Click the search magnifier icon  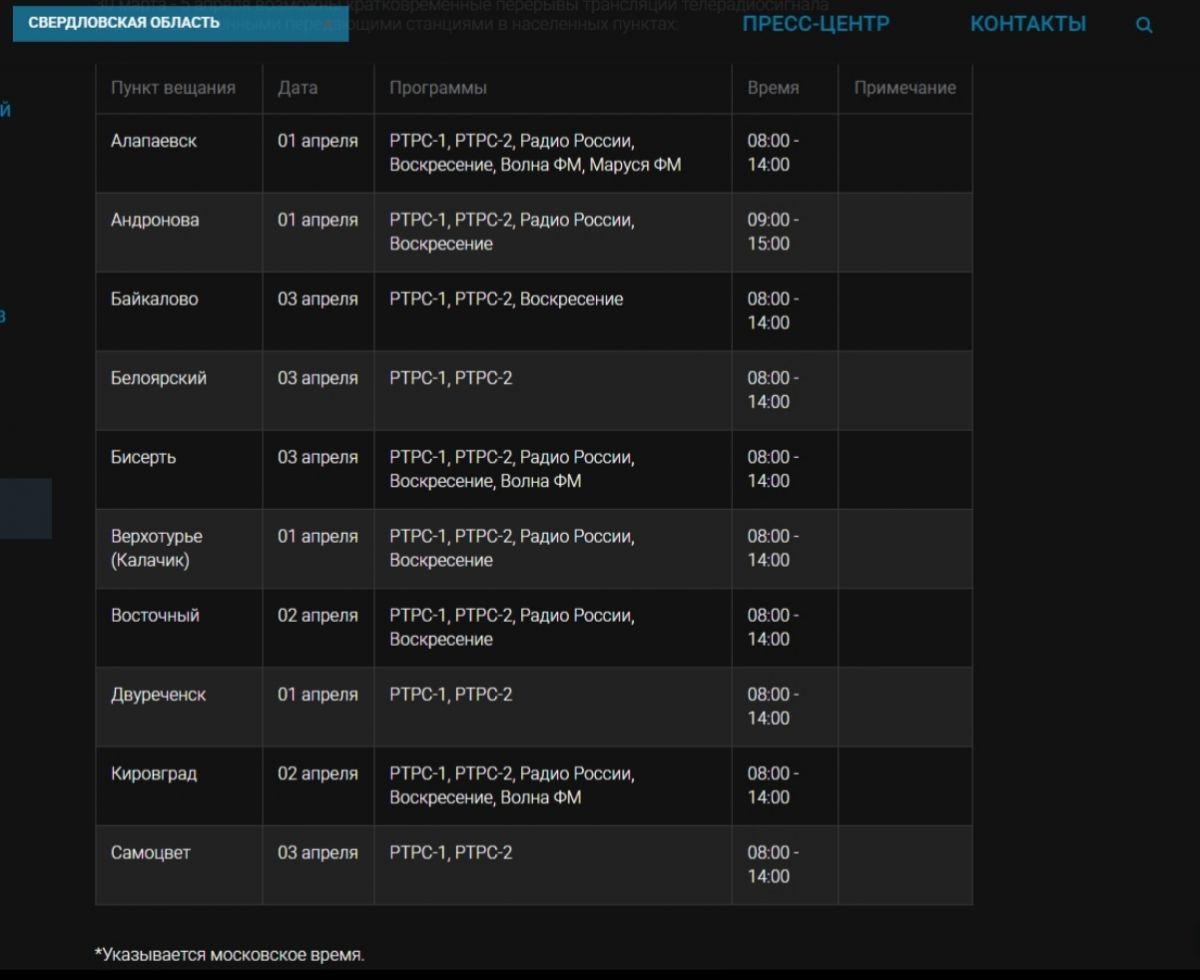1145,26
